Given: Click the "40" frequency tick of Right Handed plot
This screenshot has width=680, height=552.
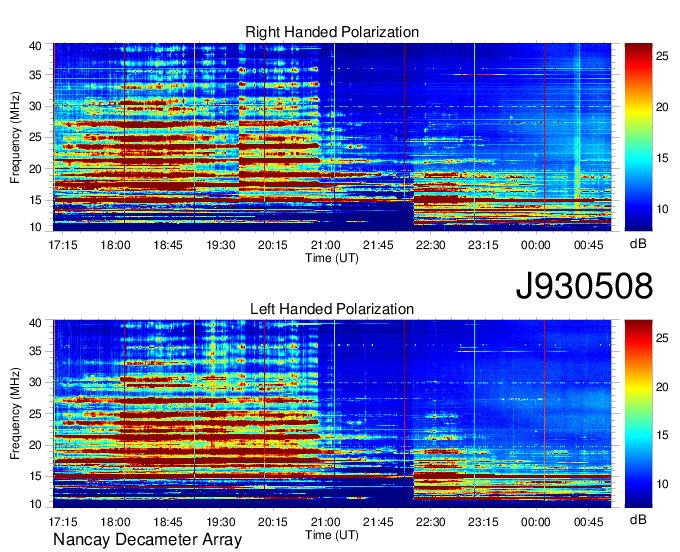Looking at the screenshot, I should pyautogui.click(x=35, y=46).
